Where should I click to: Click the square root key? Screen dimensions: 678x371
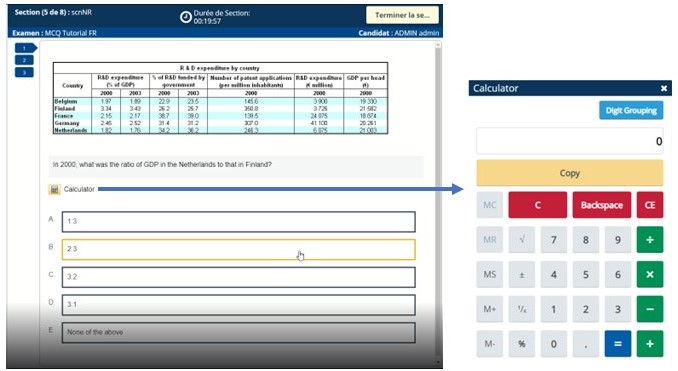click(522, 240)
